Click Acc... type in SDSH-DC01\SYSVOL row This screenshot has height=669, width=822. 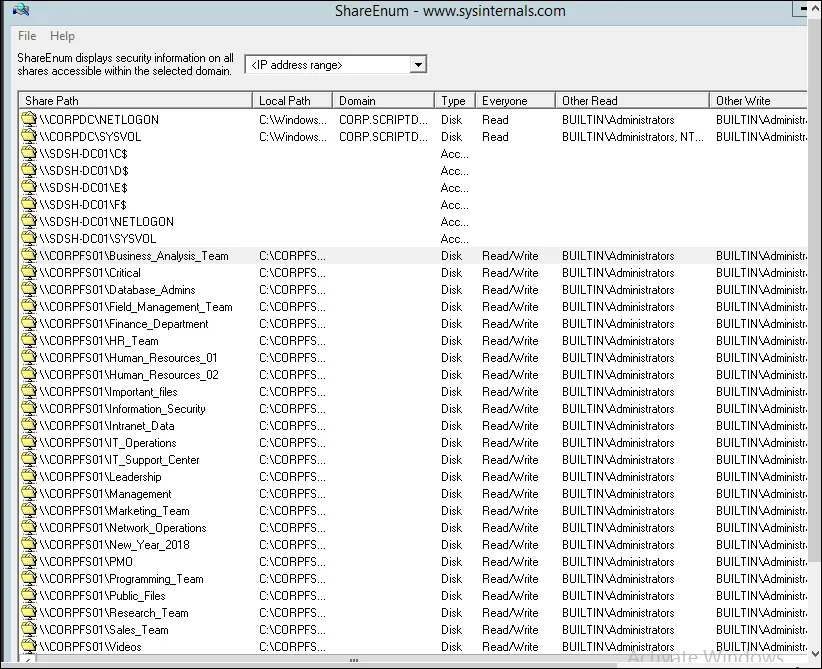pos(455,239)
